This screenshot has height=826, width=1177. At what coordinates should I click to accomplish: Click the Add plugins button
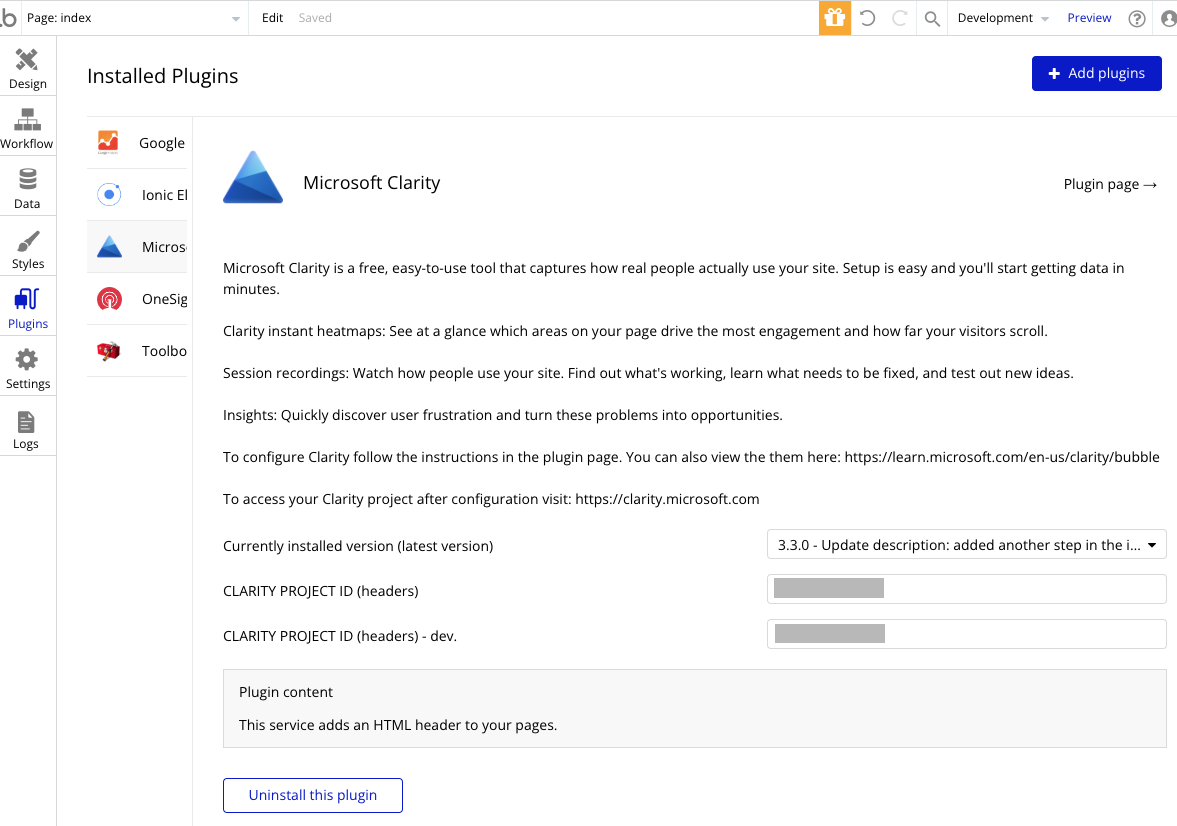(x=1097, y=74)
